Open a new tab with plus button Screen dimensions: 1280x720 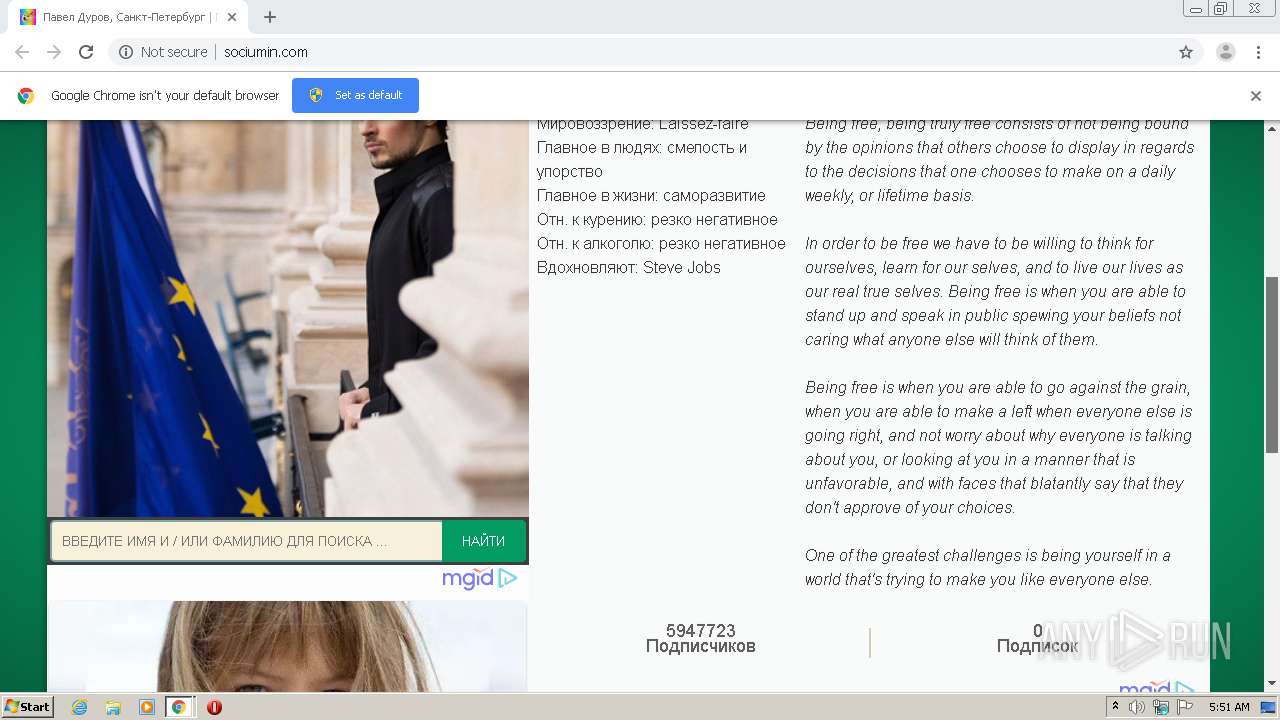coord(270,17)
